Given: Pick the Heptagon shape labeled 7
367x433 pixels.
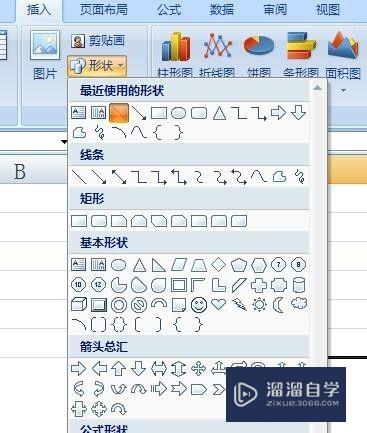Looking at the screenshot, I should click(x=279, y=265).
